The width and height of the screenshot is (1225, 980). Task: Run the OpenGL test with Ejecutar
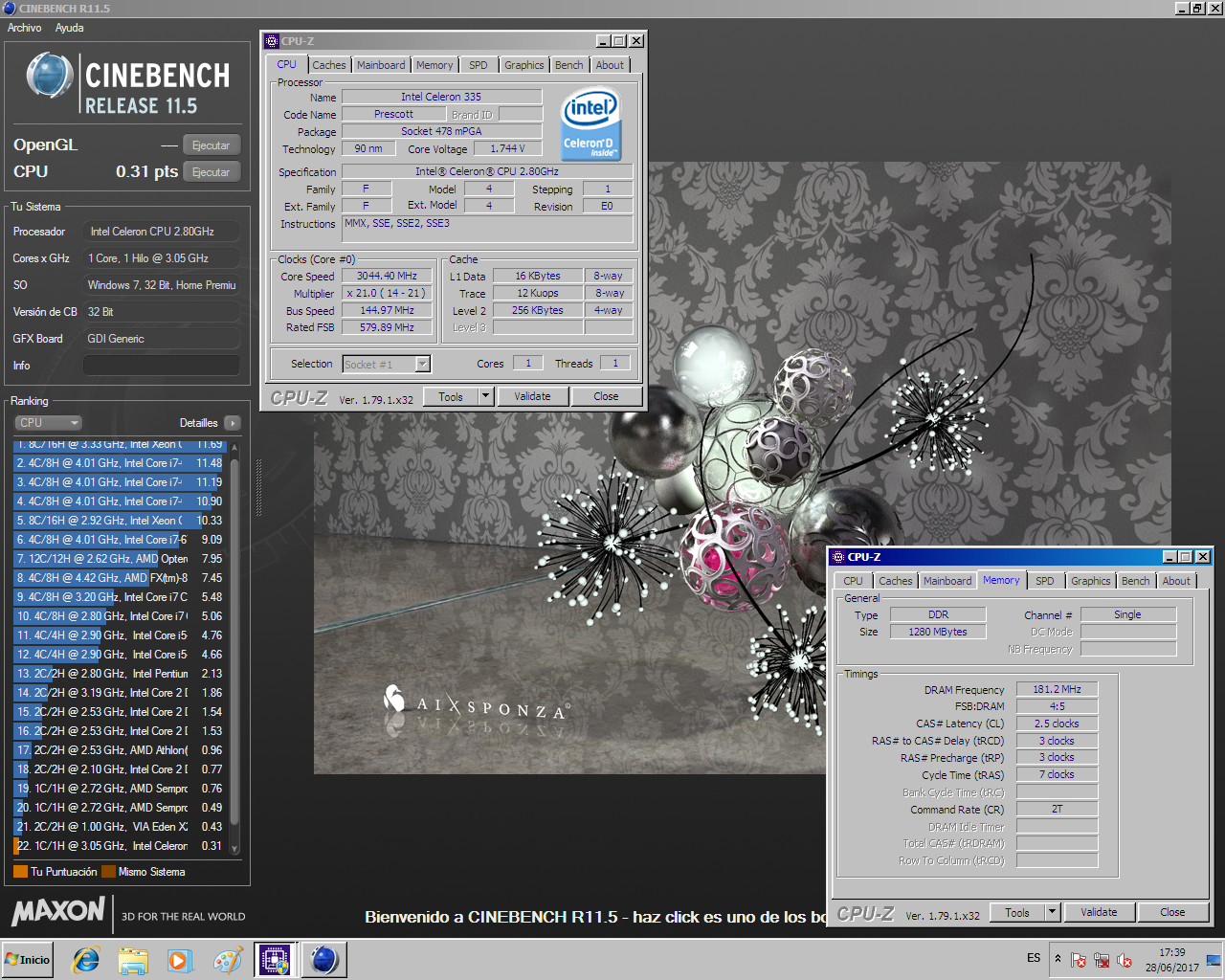(x=211, y=145)
